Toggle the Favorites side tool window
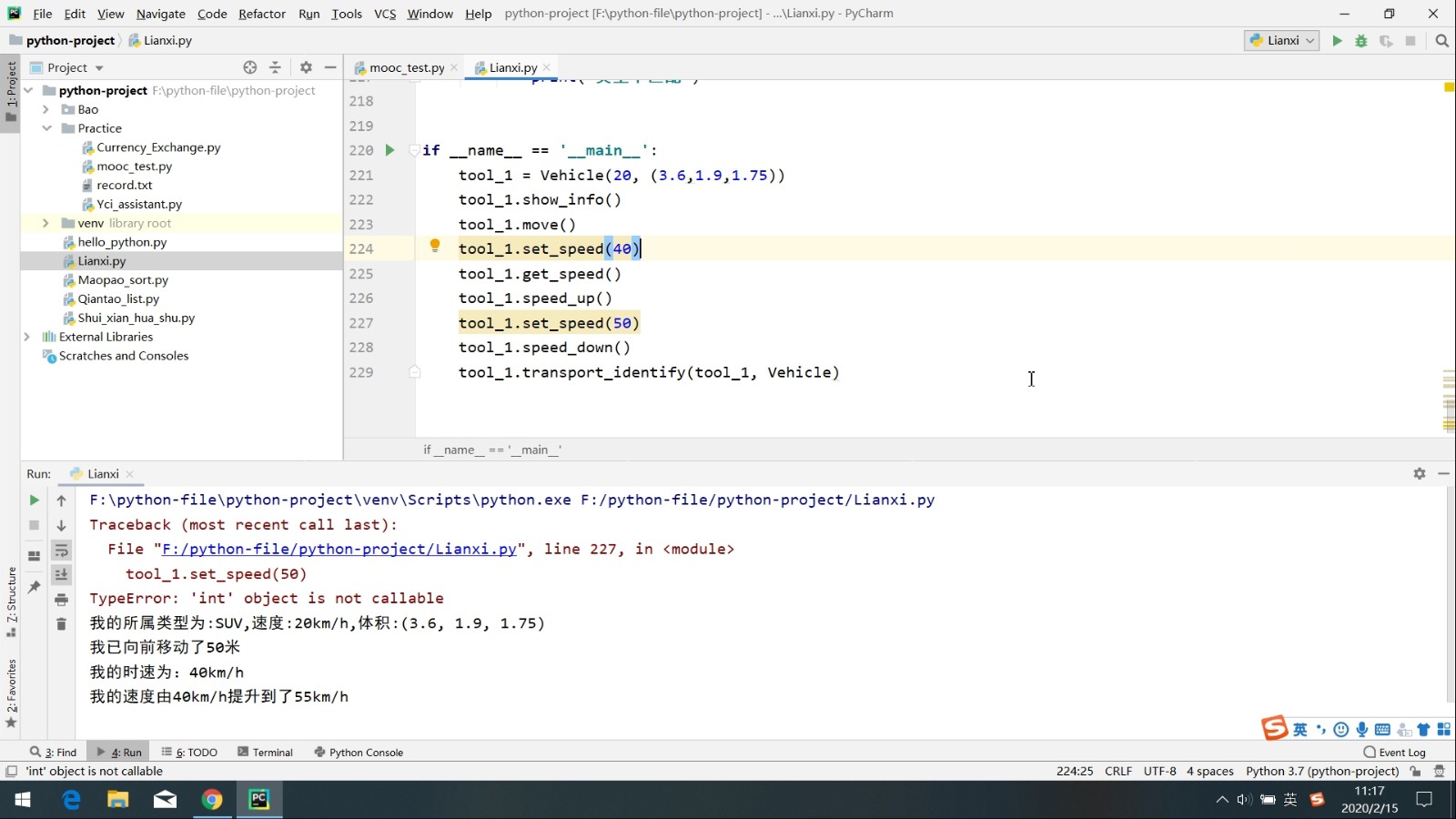1456x819 pixels. click(x=11, y=693)
